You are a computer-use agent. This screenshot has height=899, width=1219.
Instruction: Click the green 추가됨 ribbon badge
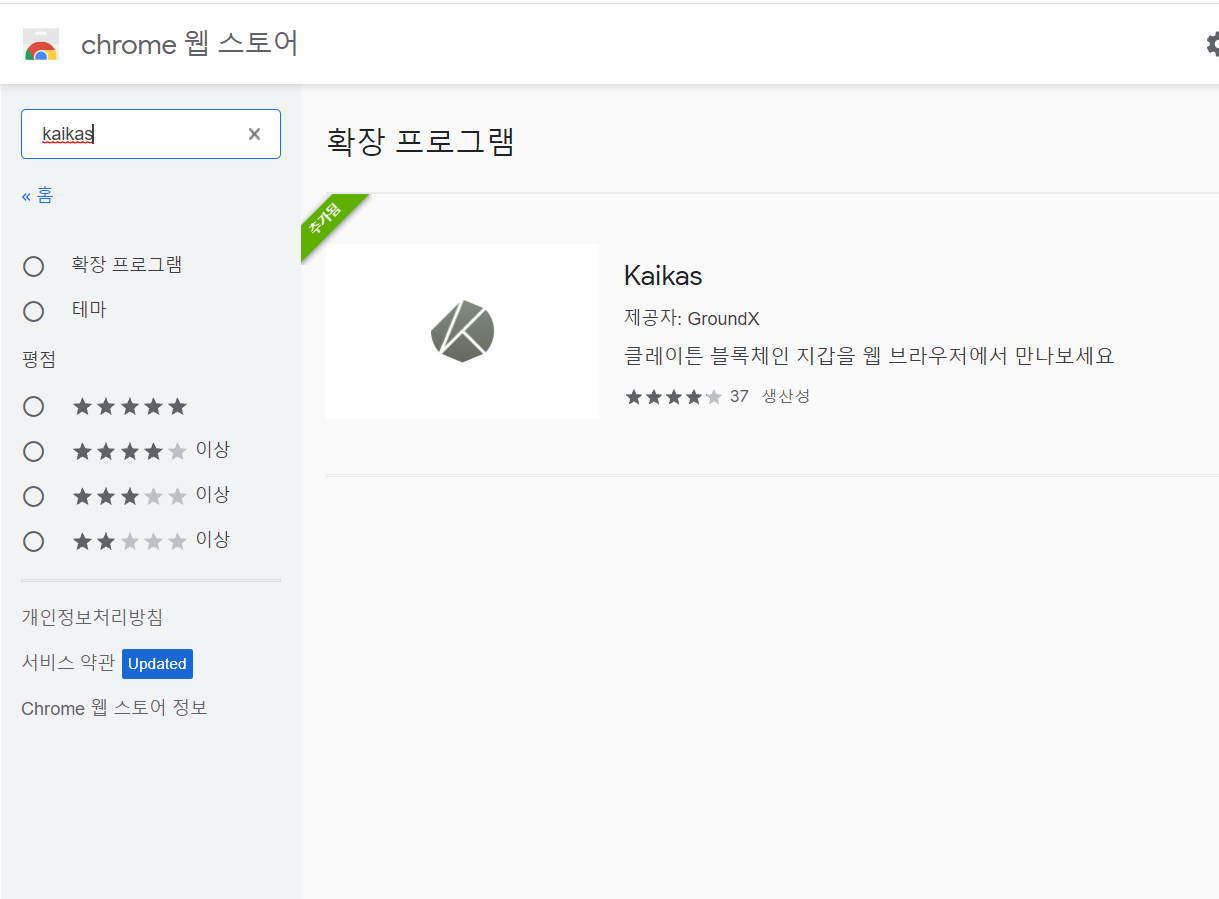pyautogui.click(x=328, y=221)
